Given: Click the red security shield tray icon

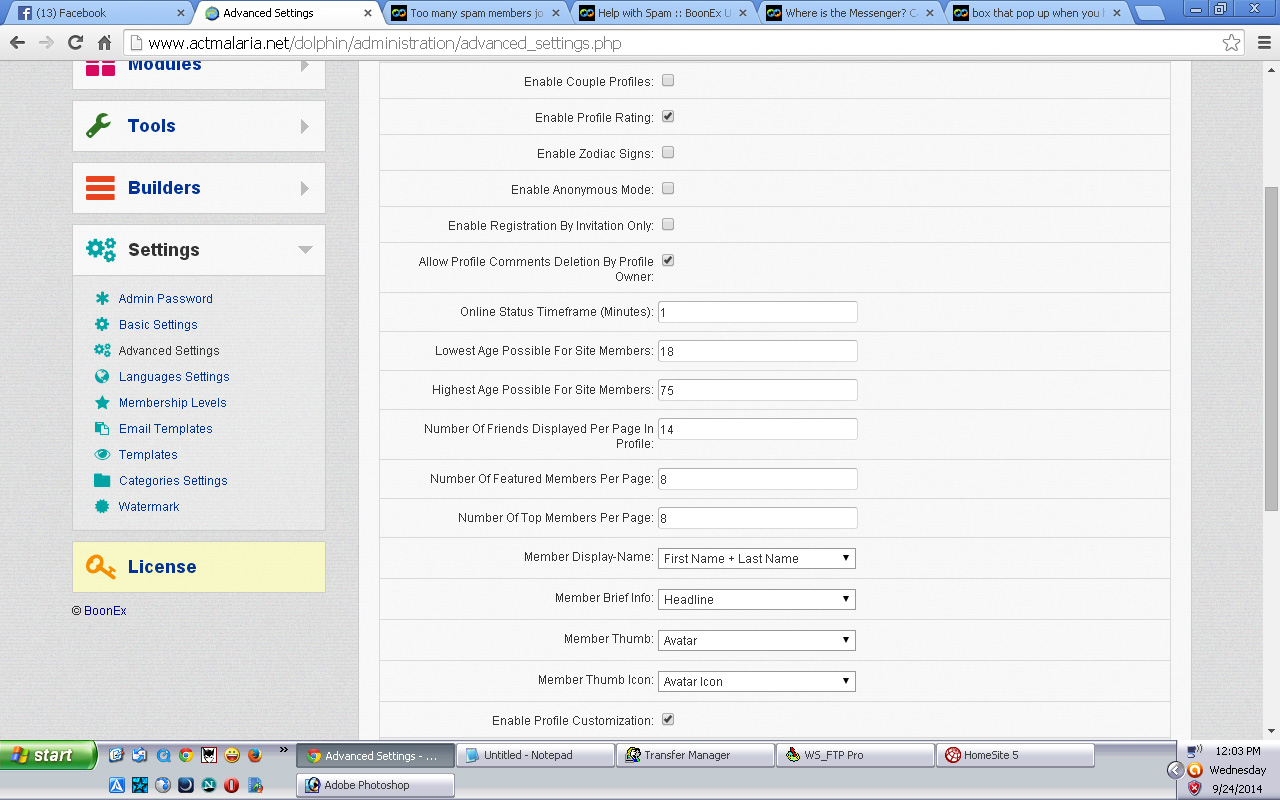Looking at the screenshot, I should [1194, 787].
